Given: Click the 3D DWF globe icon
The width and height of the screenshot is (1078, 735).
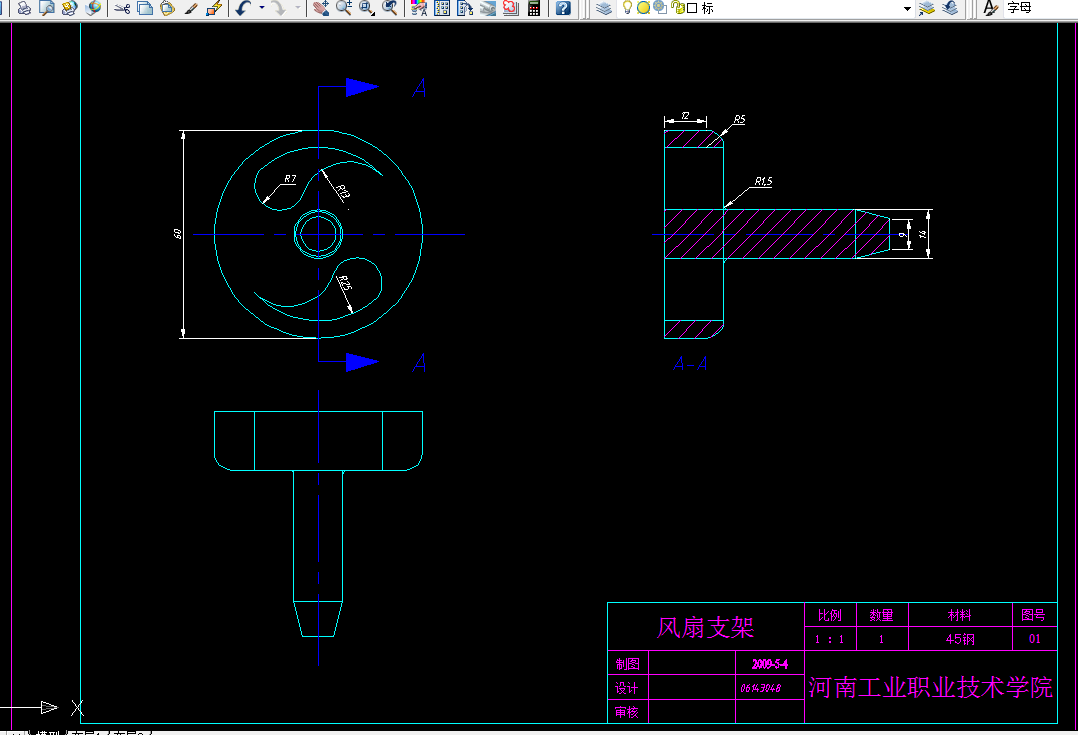Looking at the screenshot, I should [x=93, y=8].
